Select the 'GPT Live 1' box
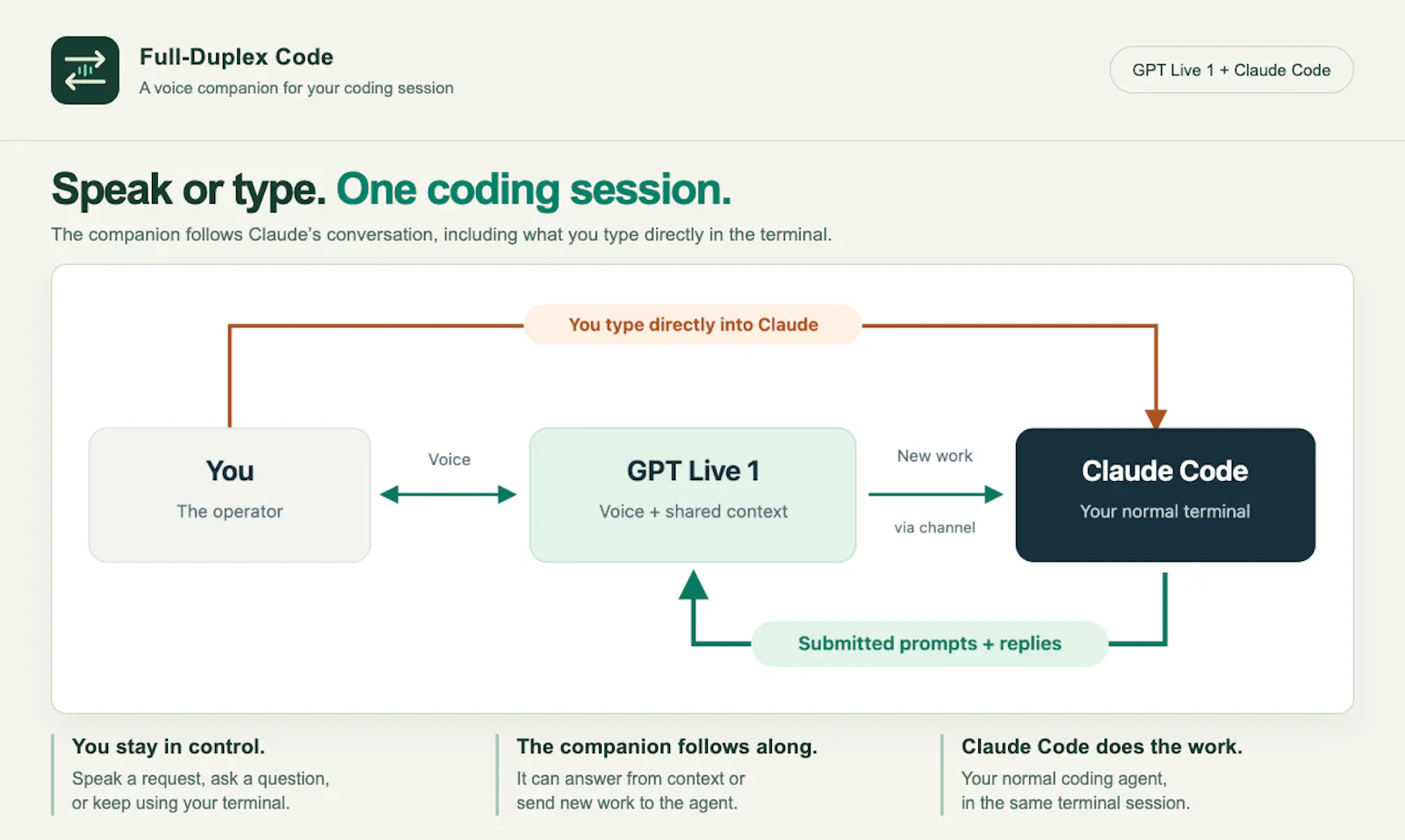Screen dimensions: 1405x840 pos(693,495)
